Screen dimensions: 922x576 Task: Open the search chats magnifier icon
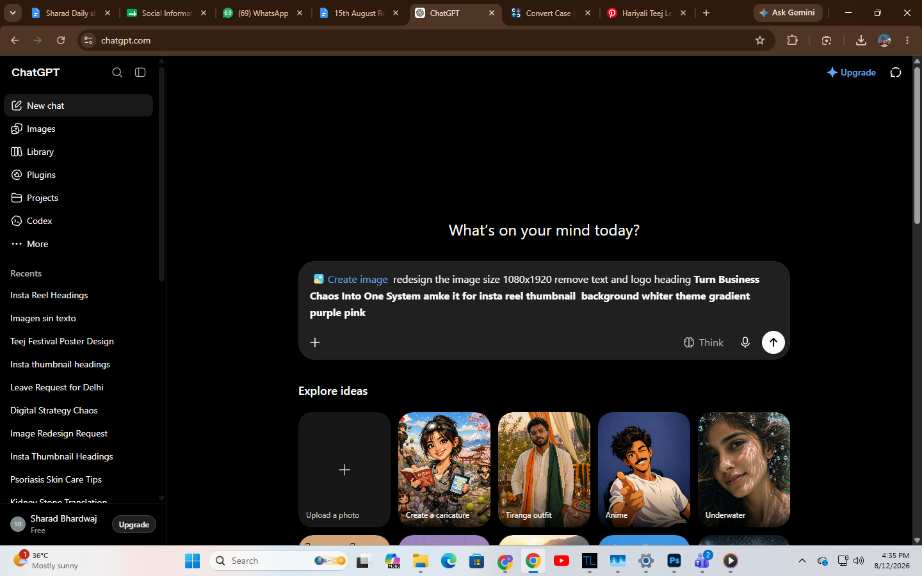pos(117,72)
